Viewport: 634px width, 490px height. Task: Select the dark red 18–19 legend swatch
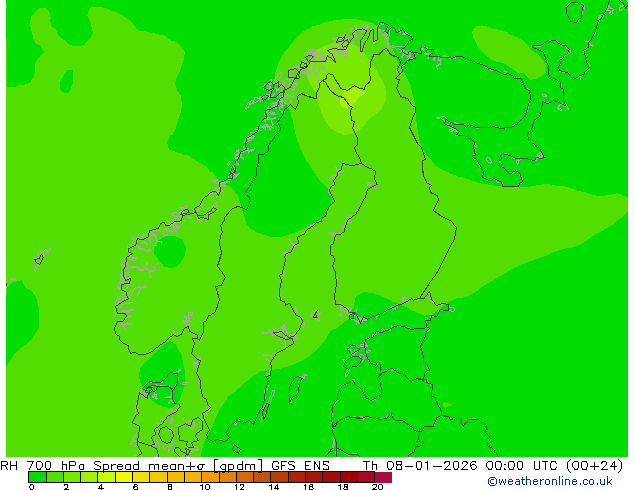click(x=349, y=477)
